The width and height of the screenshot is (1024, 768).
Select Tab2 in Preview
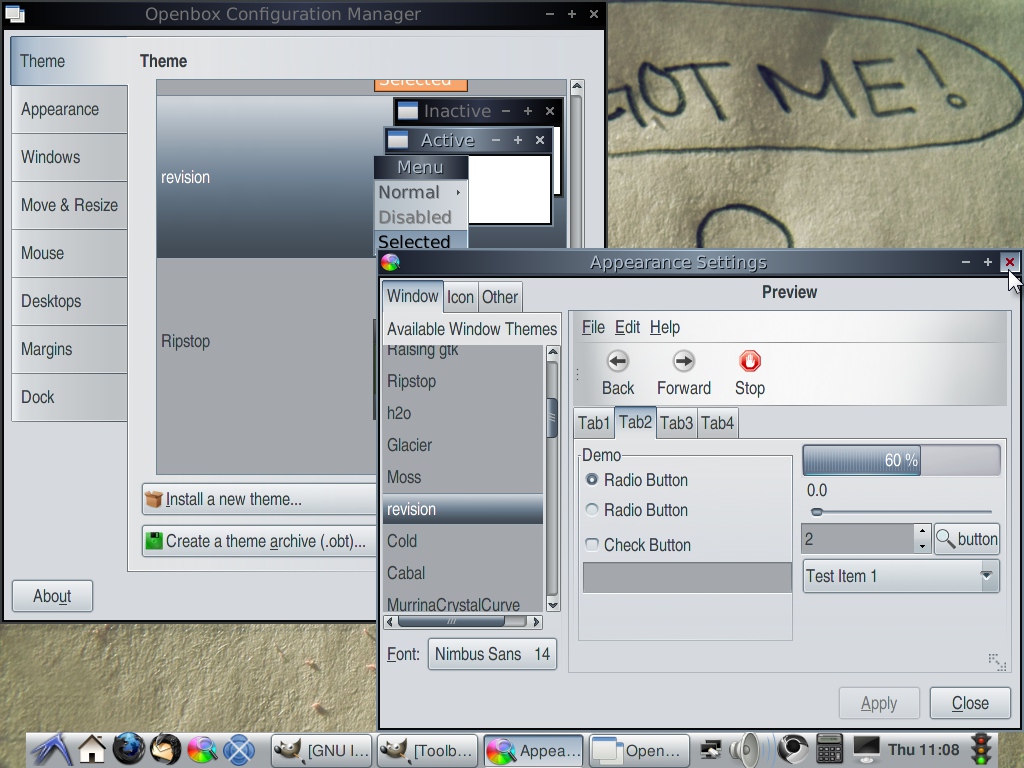[x=635, y=422]
